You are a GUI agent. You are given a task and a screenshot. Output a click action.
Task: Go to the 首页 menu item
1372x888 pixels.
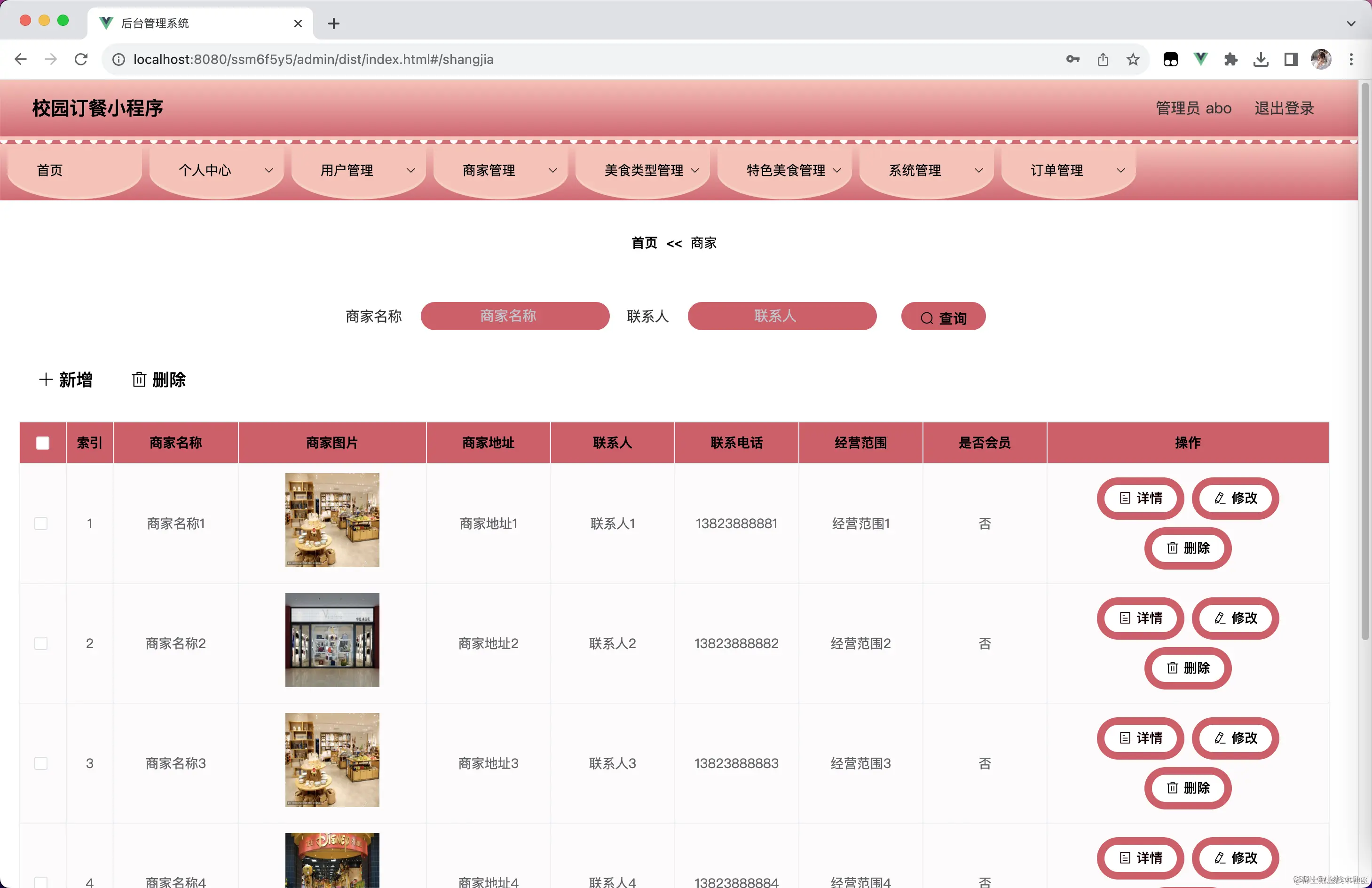click(50, 170)
